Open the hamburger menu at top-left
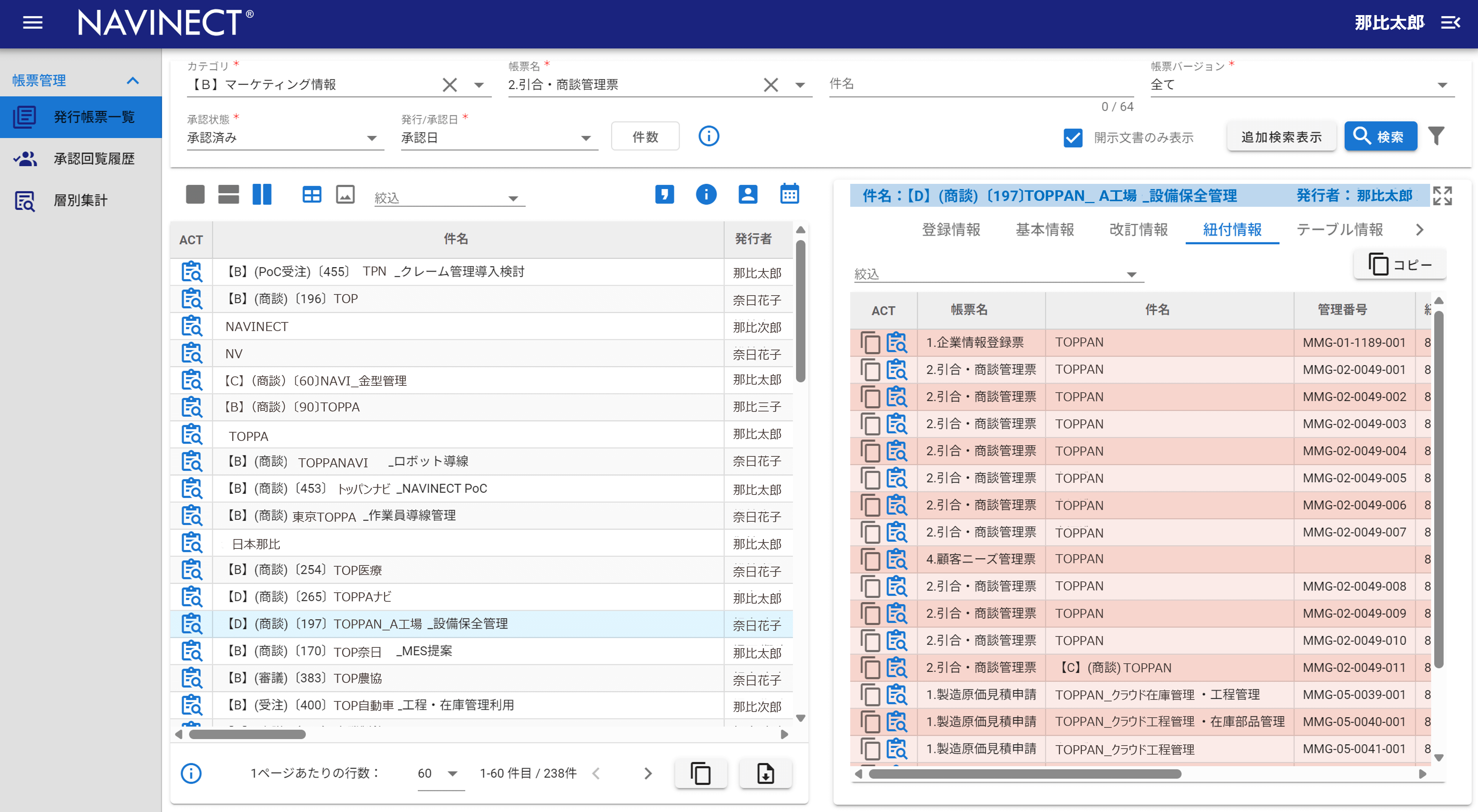Screen dimensions: 1478x812 click(x=33, y=23)
